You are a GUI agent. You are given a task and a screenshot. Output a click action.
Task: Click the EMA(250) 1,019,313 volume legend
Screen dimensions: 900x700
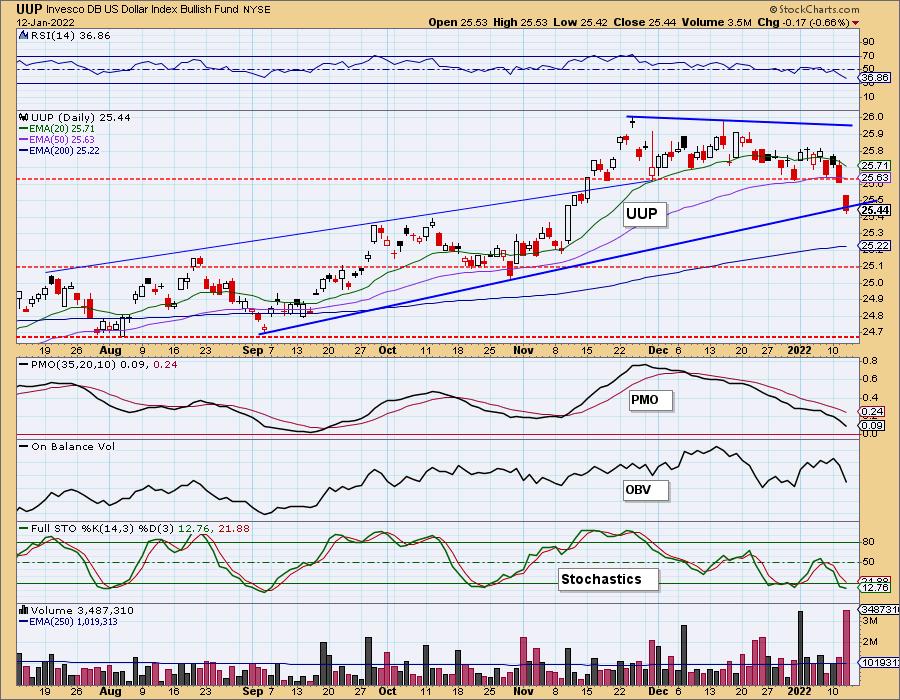coord(73,621)
